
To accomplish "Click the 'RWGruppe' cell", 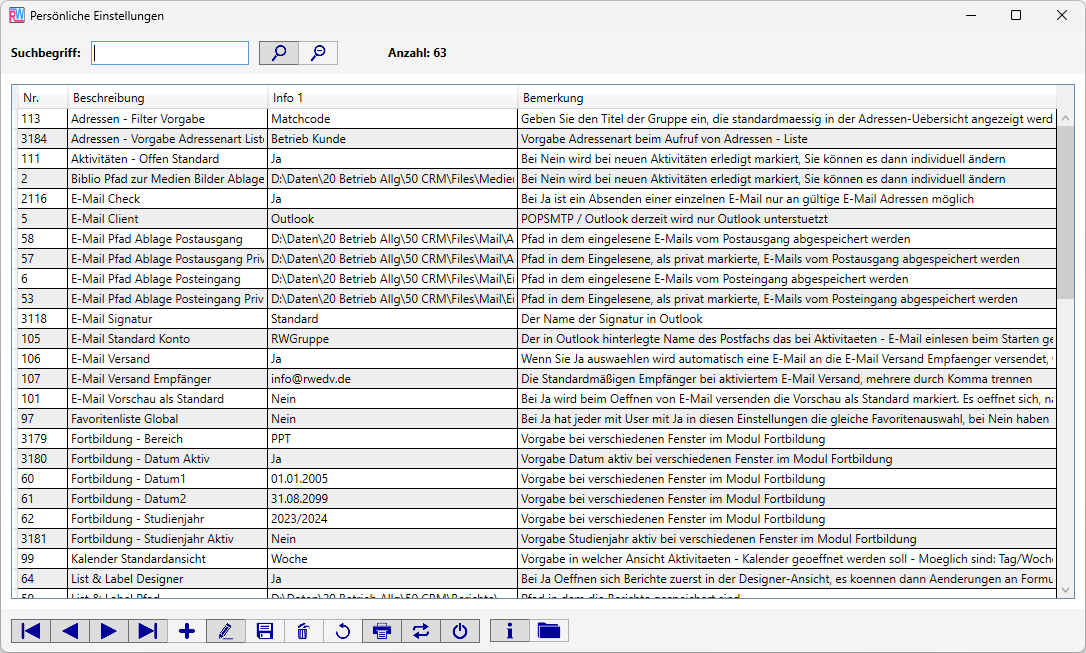I will [393, 339].
